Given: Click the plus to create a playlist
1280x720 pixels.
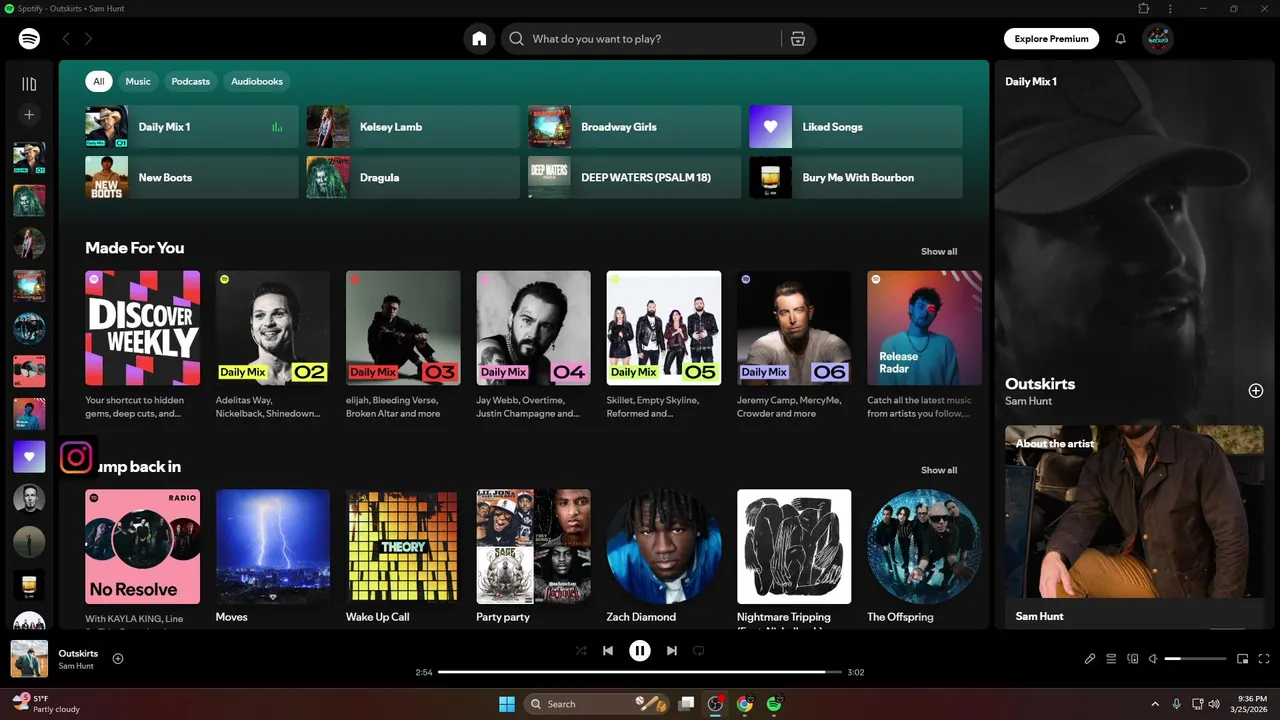Looking at the screenshot, I should (29, 115).
